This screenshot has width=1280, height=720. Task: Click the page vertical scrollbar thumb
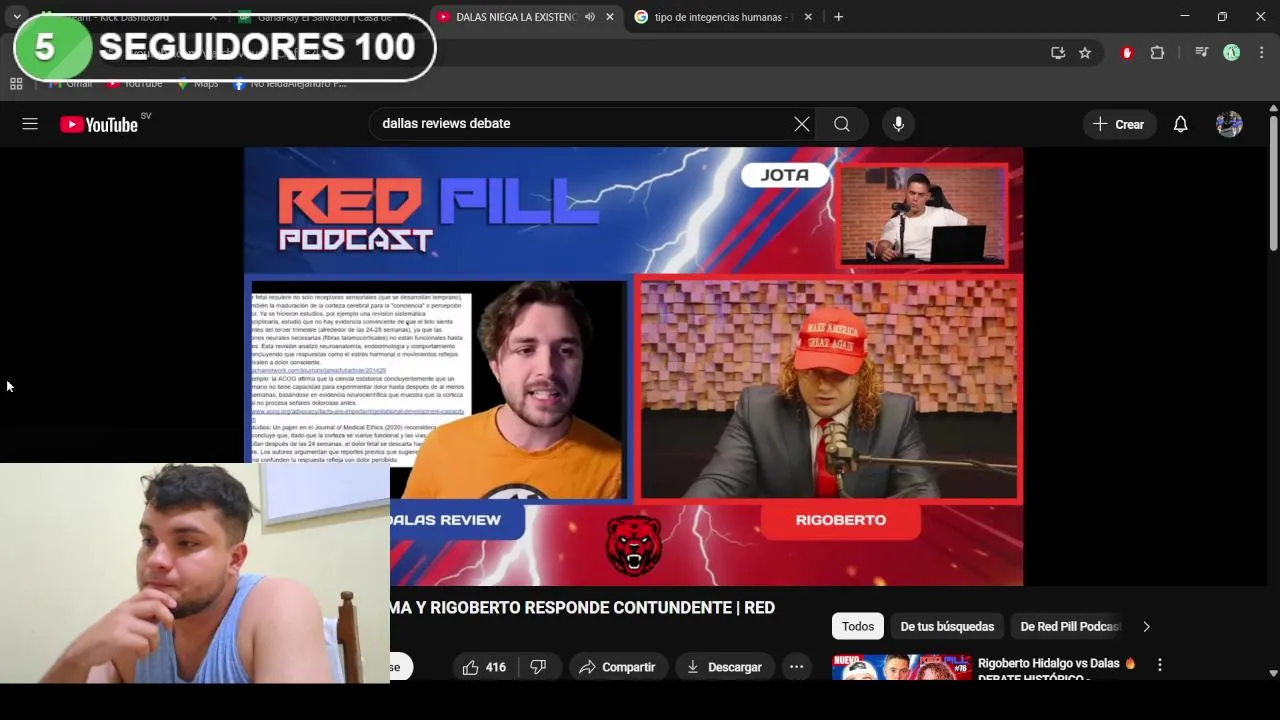(x=1273, y=182)
